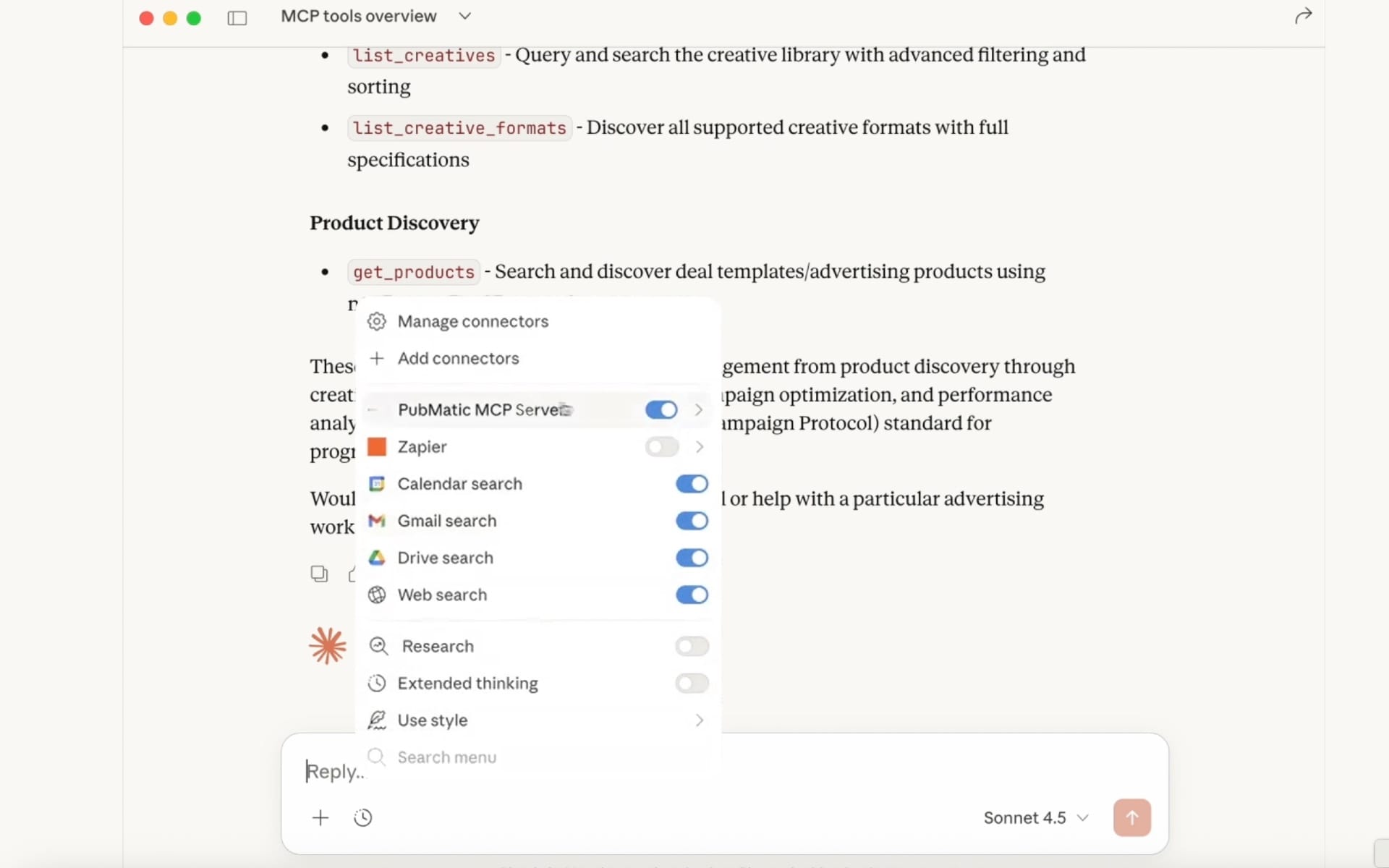Click the message send button
Image resolution: width=1389 pixels, height=868 pixels.
(x=1131, y=817)
